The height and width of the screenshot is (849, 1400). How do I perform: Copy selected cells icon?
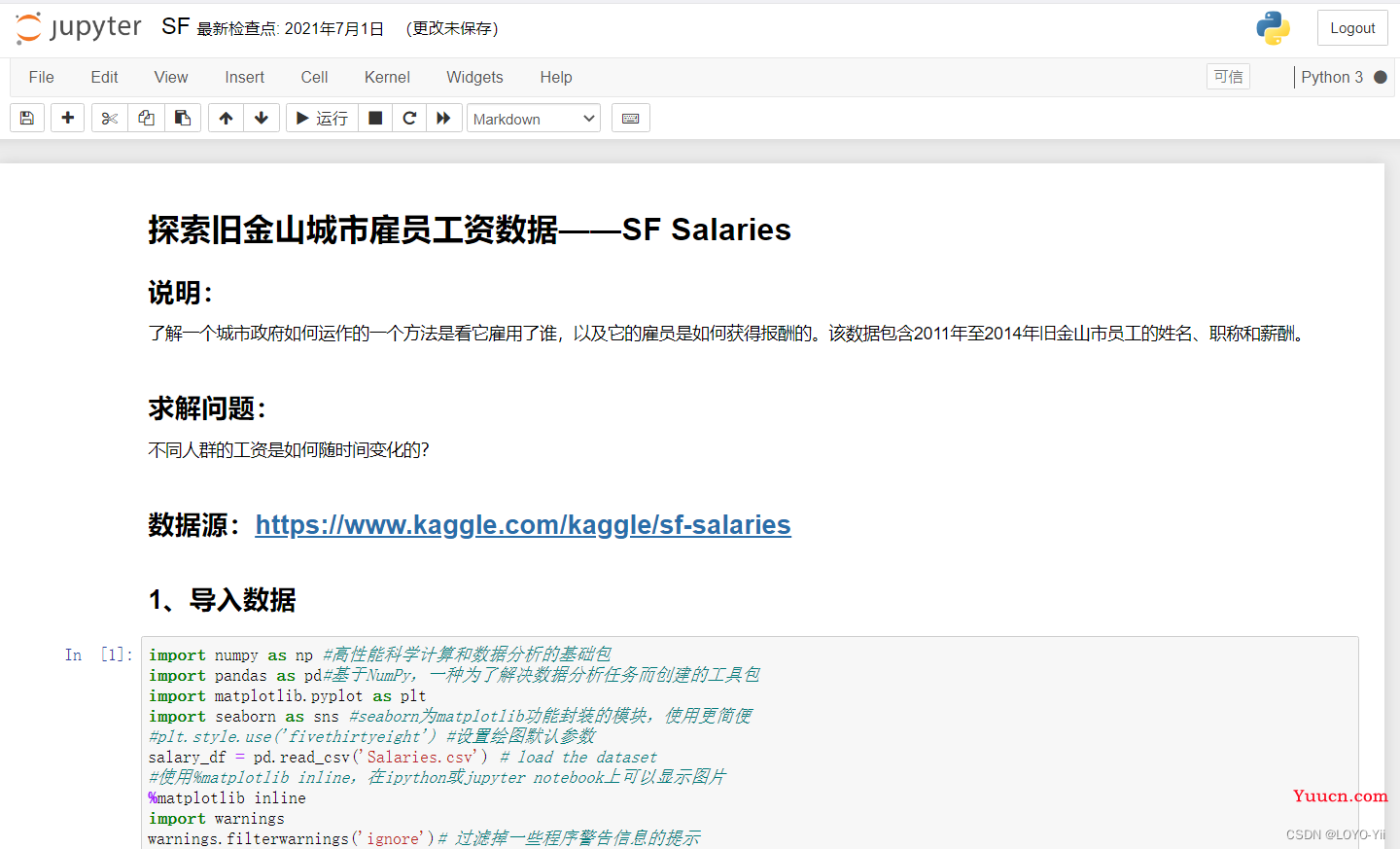click(x=146, y=118)
